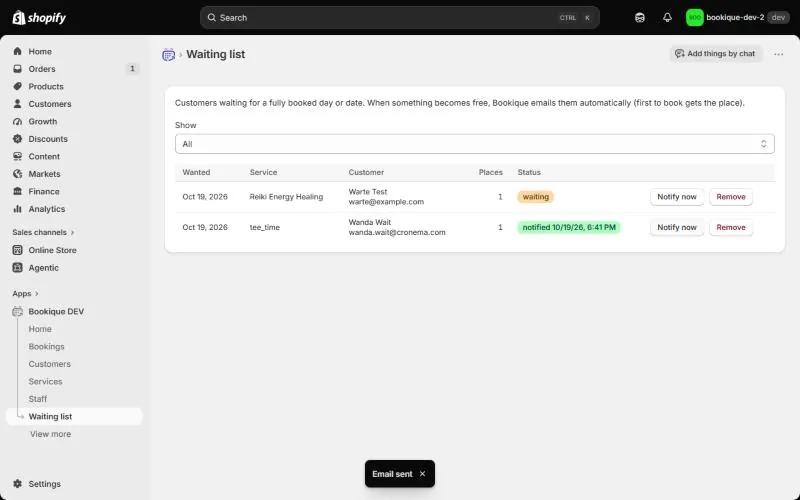This screenshot has width=800, height=500.
Task: Click wanda.wait@cronema.com email
Action: (x=397, y=232)
